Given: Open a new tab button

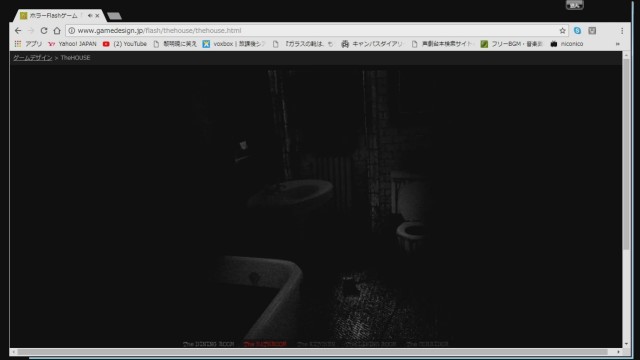Looking at the screenshot, I should [x=114, y=16].
